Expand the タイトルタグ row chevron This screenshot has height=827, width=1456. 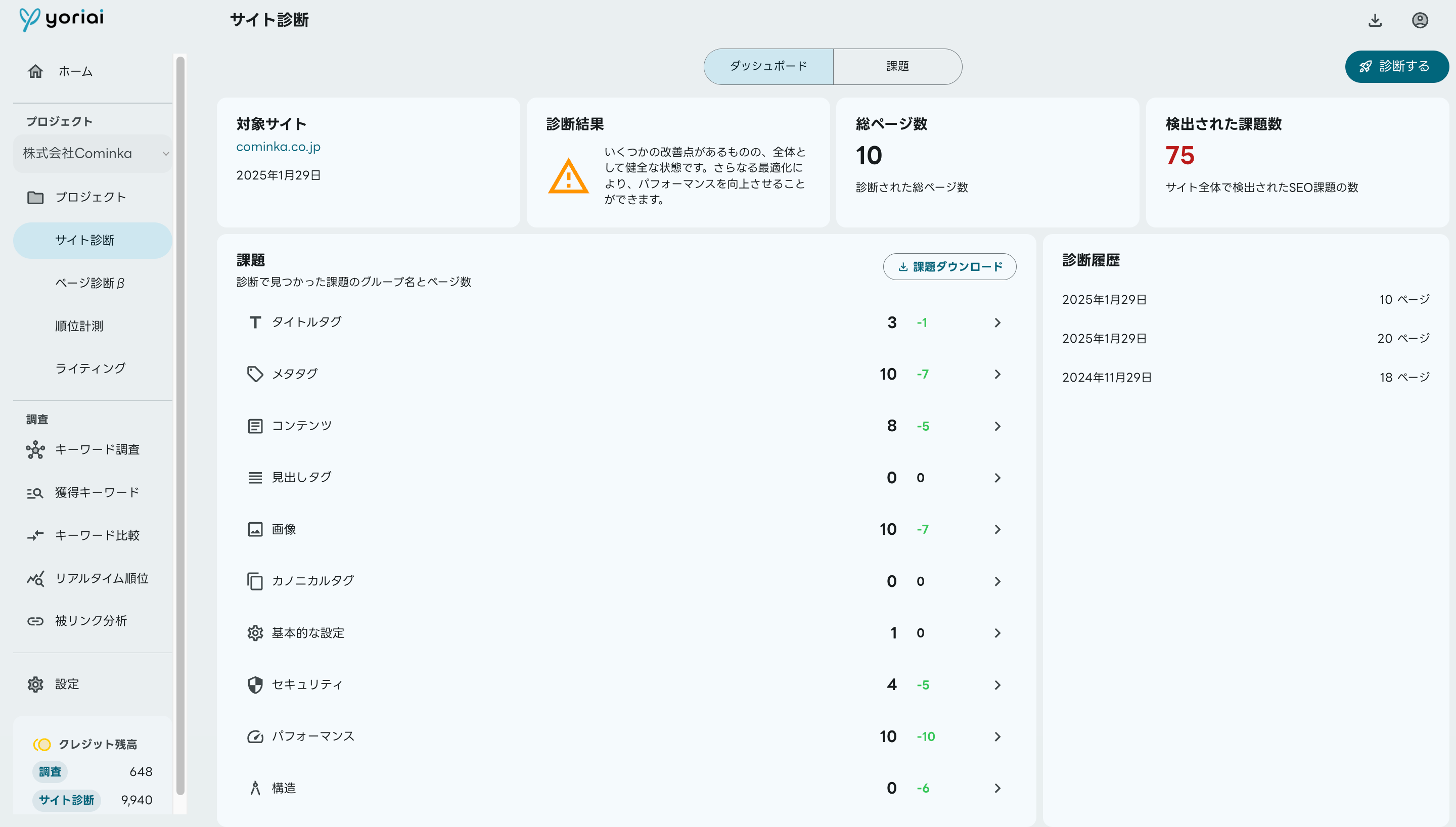point(997,323)
